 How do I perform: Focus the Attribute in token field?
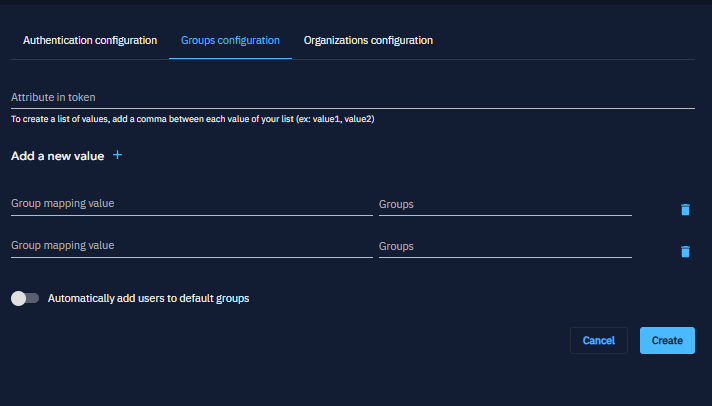(352, 97)
